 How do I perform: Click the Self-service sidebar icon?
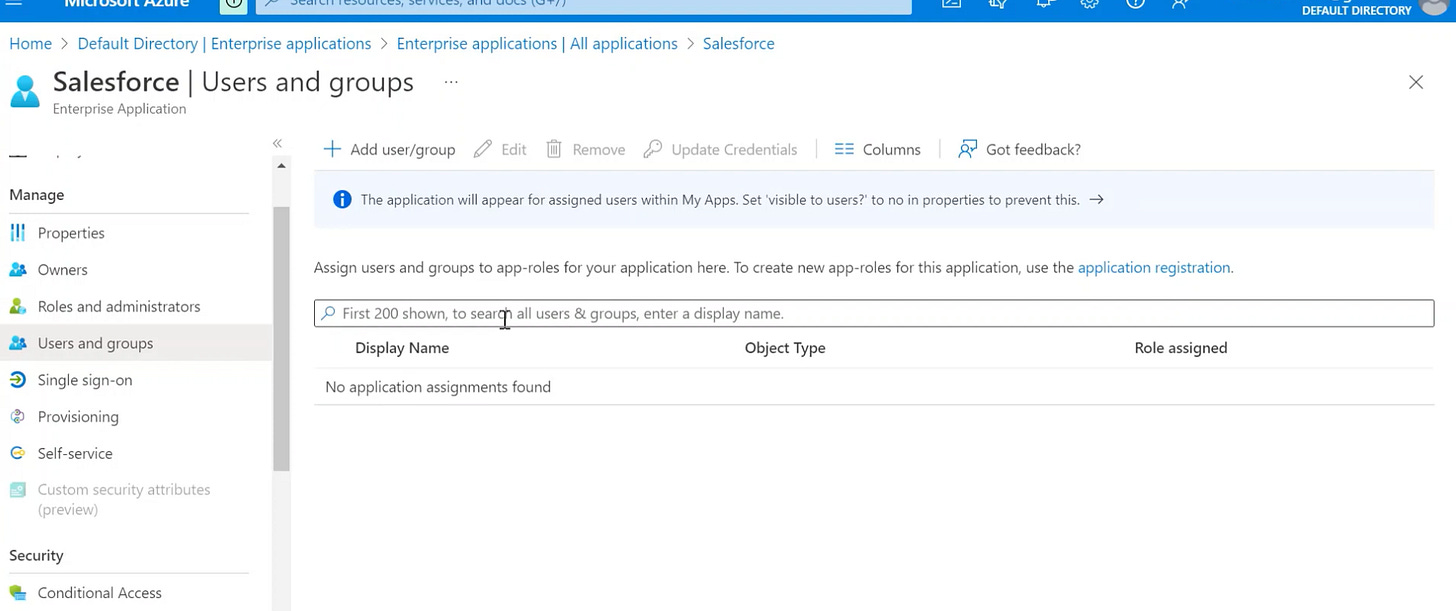(x=18, y=453)
